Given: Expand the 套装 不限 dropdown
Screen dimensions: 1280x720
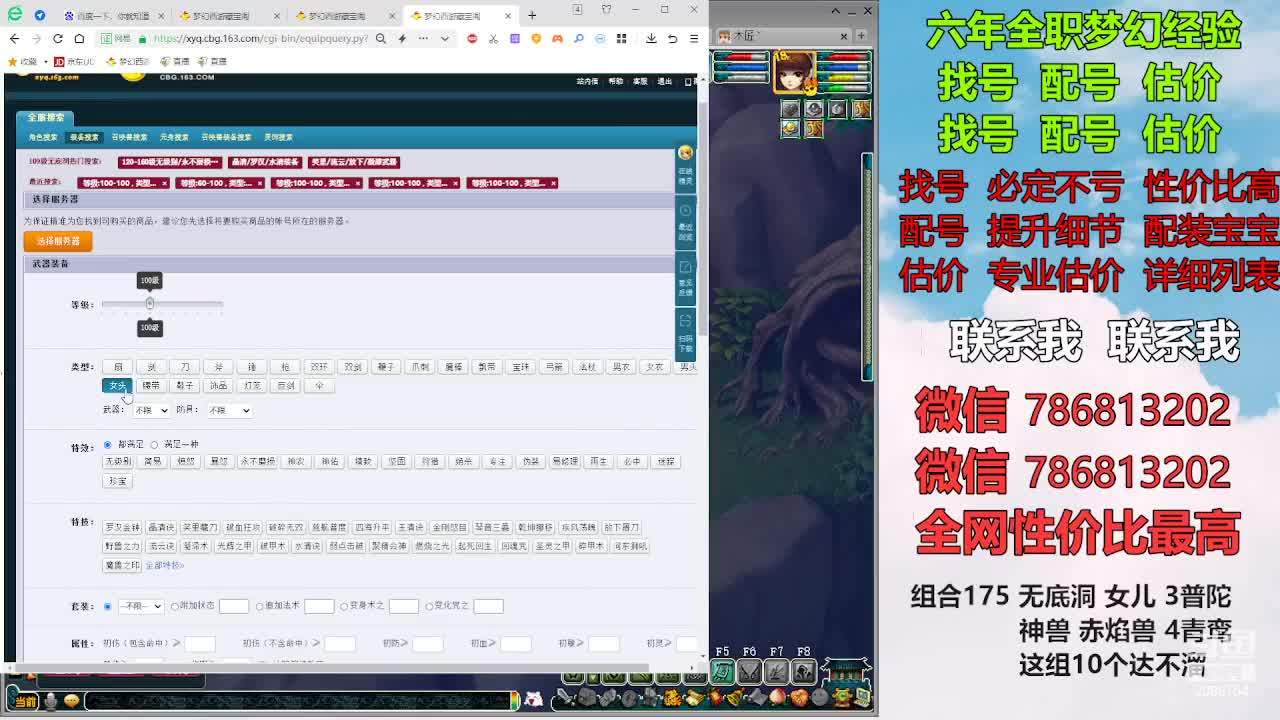Looking at the screenshot, I should [x=140, y=606].
